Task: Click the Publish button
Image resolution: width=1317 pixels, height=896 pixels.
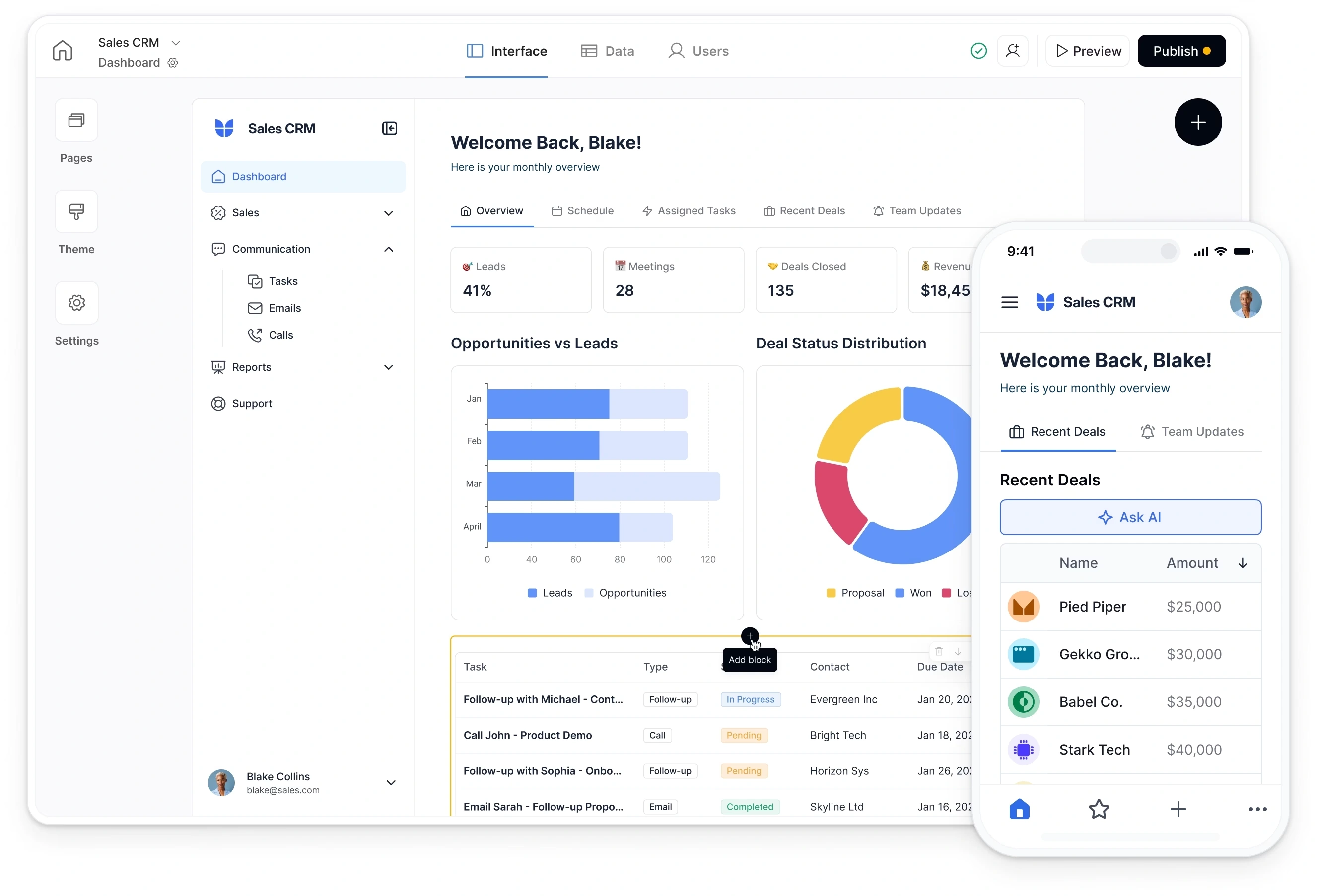Action: (x=1181, y=51)
